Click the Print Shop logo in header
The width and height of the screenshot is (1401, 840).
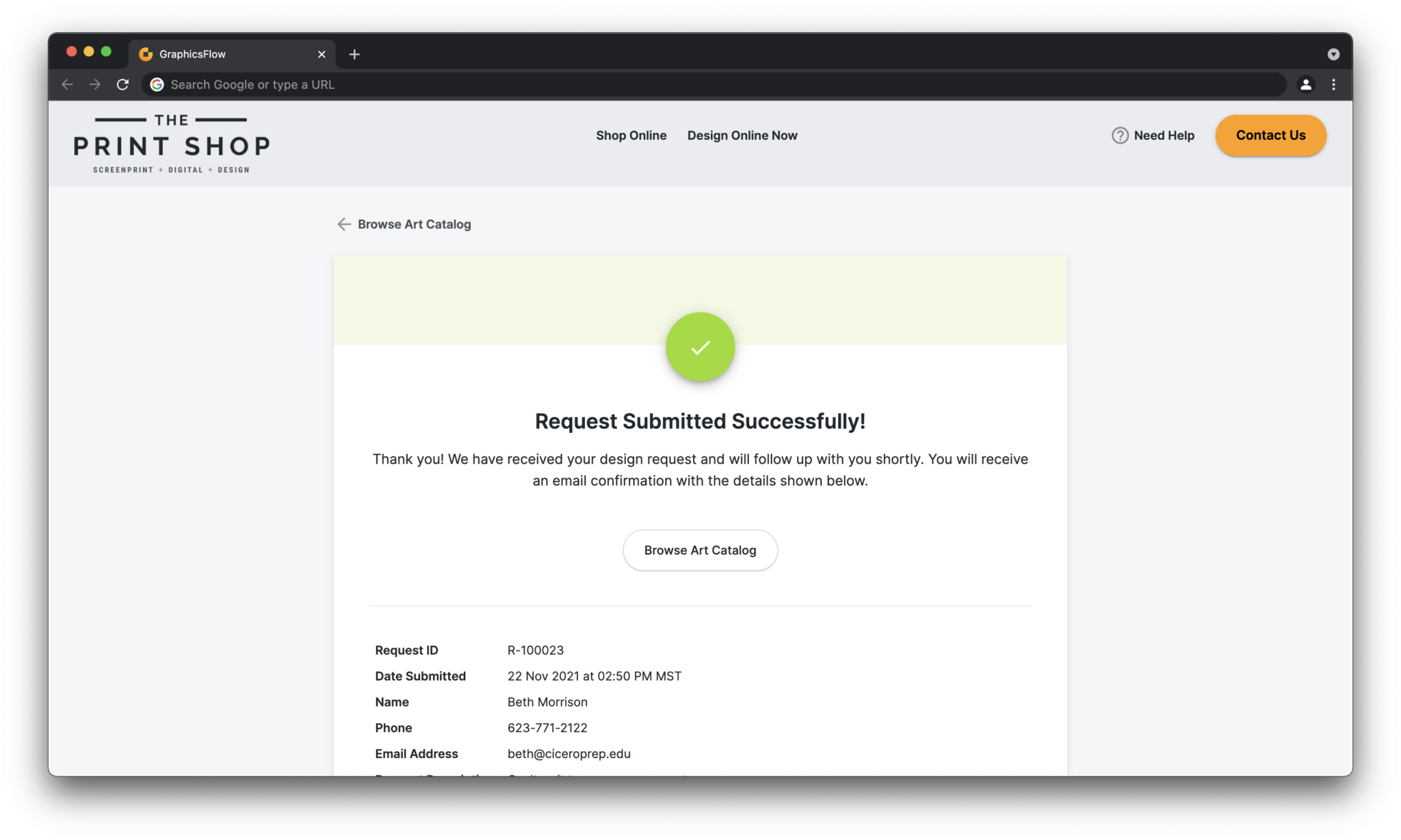click(173, 143)
